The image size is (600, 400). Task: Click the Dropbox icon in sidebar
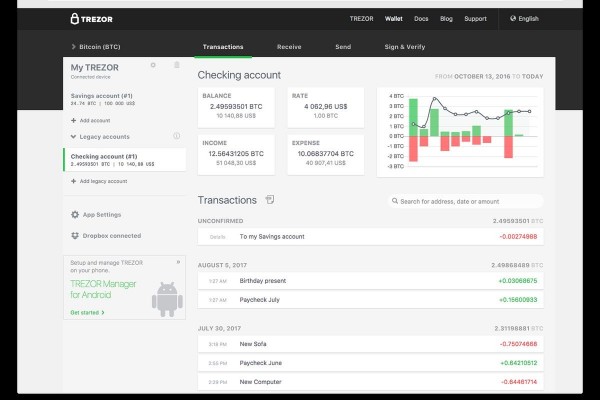pyautogui.click(x=75, y=236)
